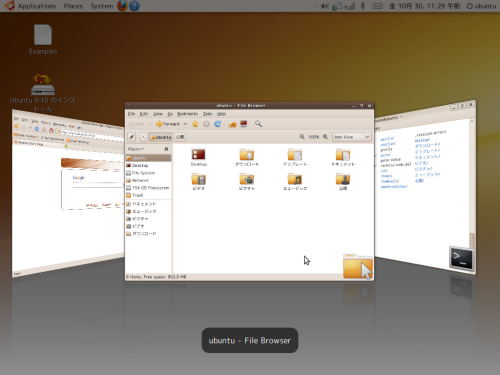Select ビデオ bookmark in the Places sidebar
Viewport: 500px width, 375px height.
(x=149, y=226)
